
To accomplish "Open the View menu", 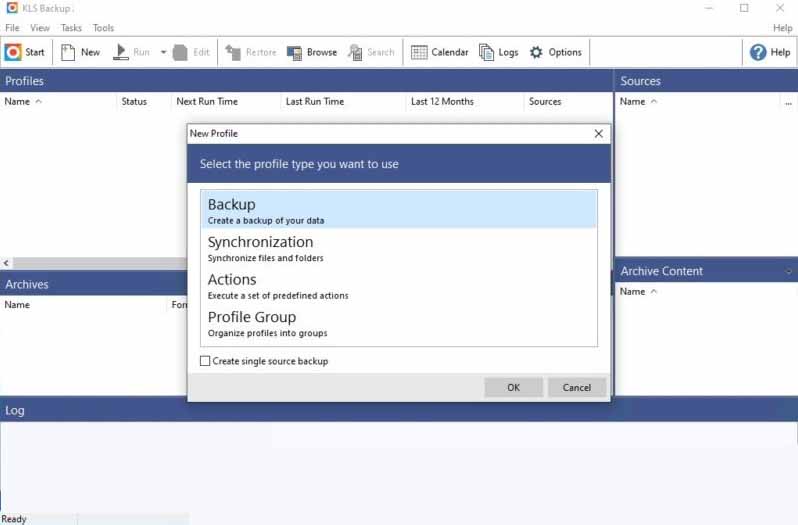I will coord(40,28).
